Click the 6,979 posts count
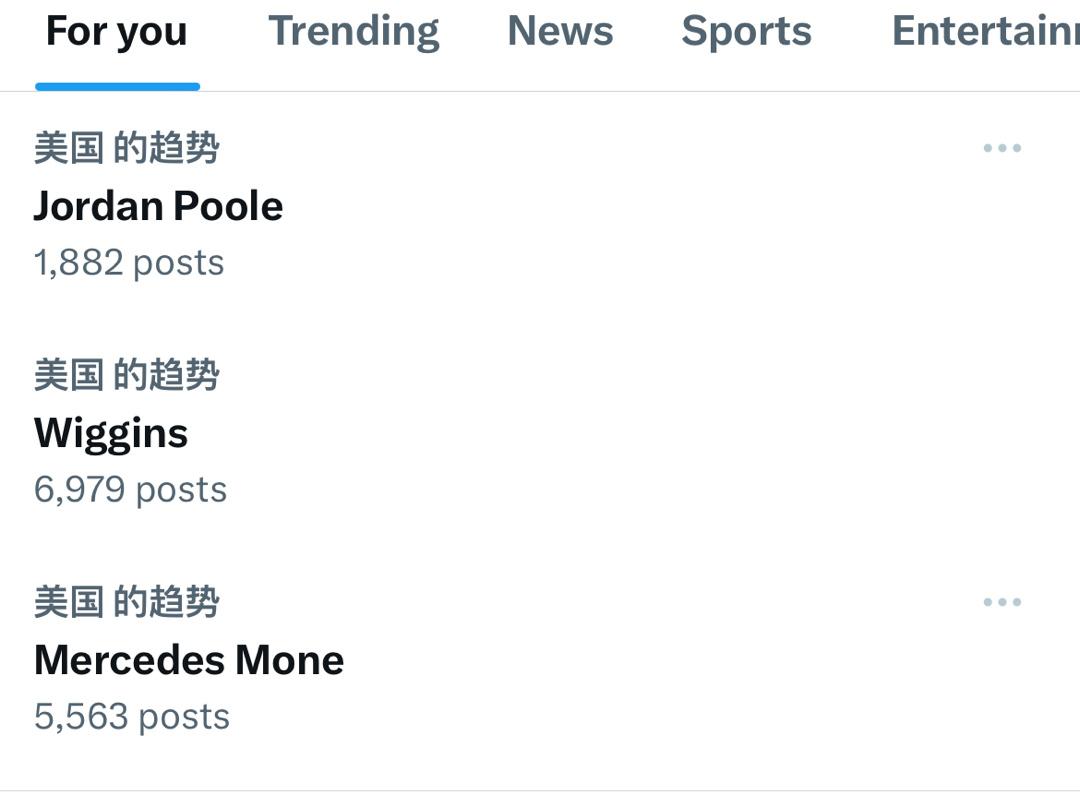This screenshot has width=1080, height=804. click(x=130, y=490)
